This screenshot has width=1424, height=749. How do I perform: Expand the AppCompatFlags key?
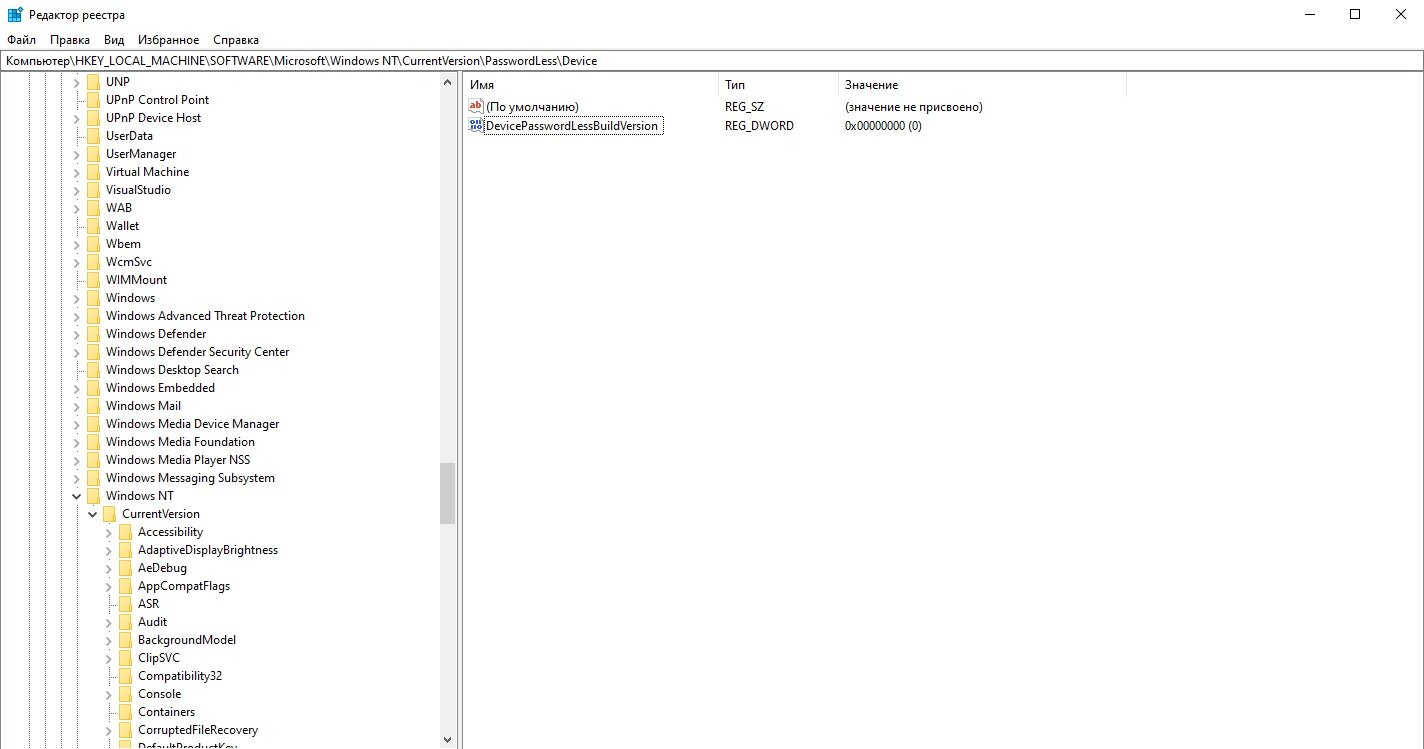coord(109,586)
